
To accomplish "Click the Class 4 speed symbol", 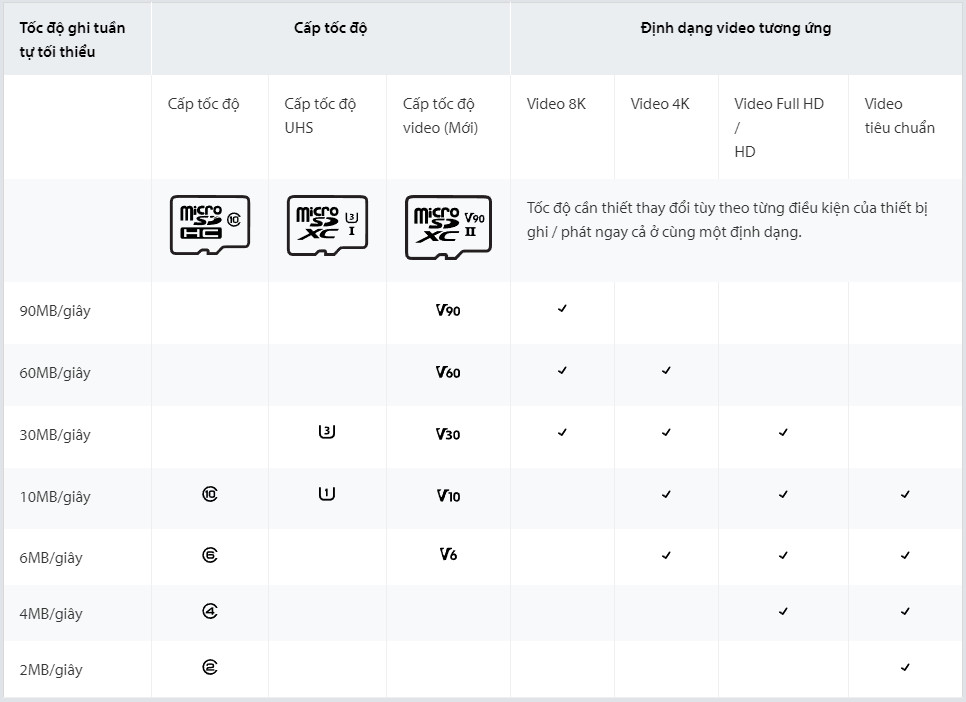I will [x=209, y=611].
